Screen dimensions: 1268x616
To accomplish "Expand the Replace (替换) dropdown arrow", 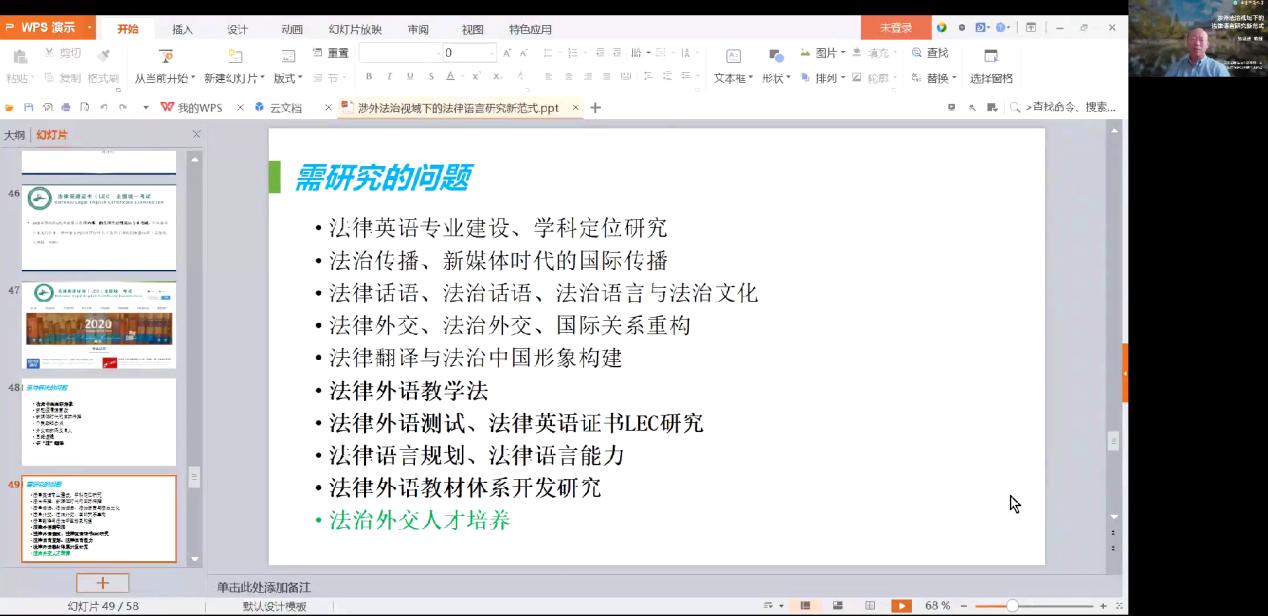I will [954, 78].
